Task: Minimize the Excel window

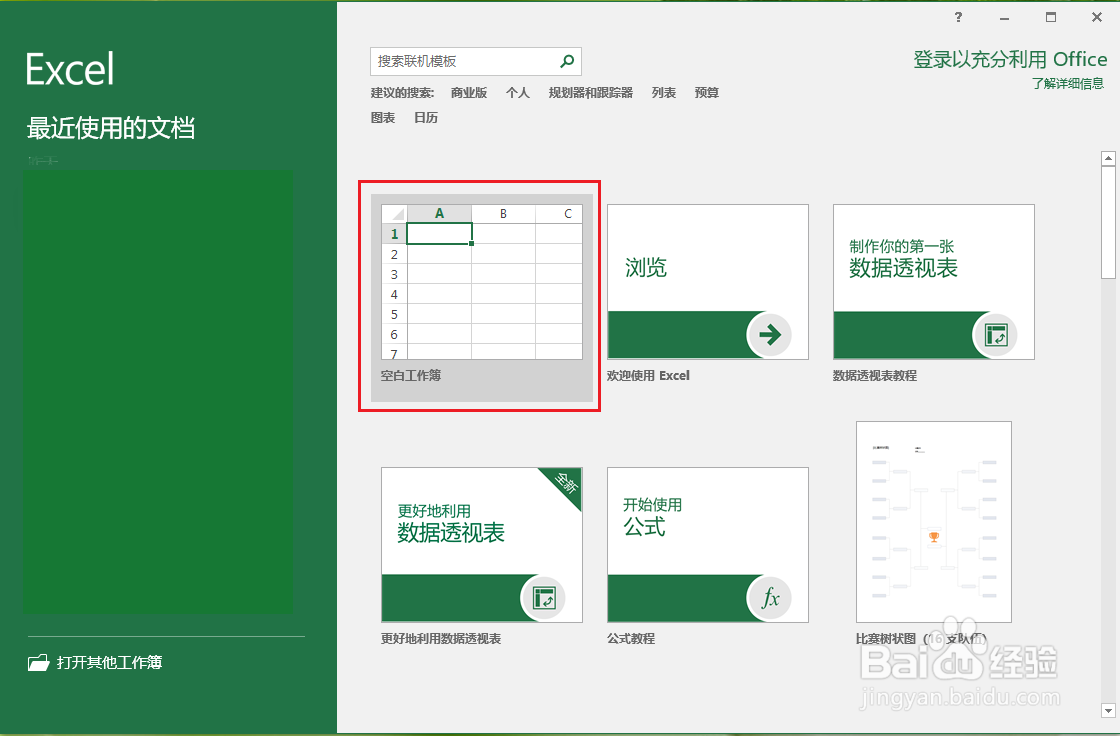Action: [x=1004, y=17]
